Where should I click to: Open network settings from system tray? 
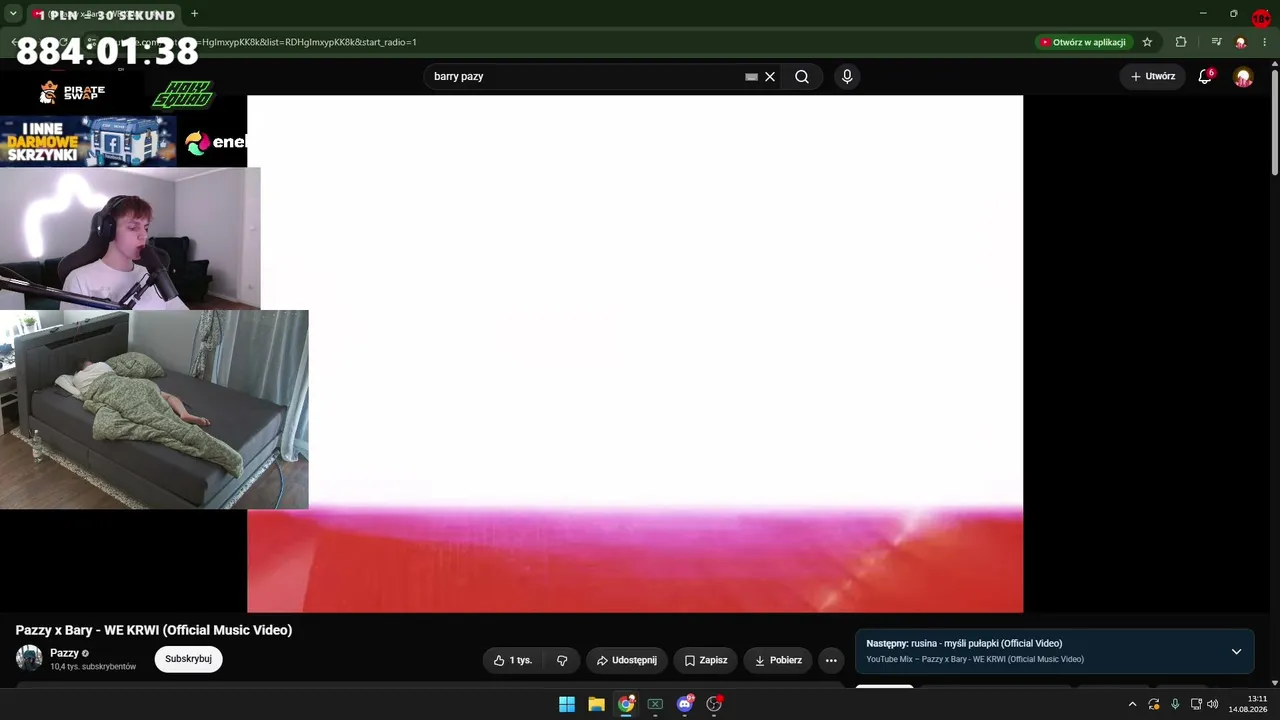[x=1196, y=704]
